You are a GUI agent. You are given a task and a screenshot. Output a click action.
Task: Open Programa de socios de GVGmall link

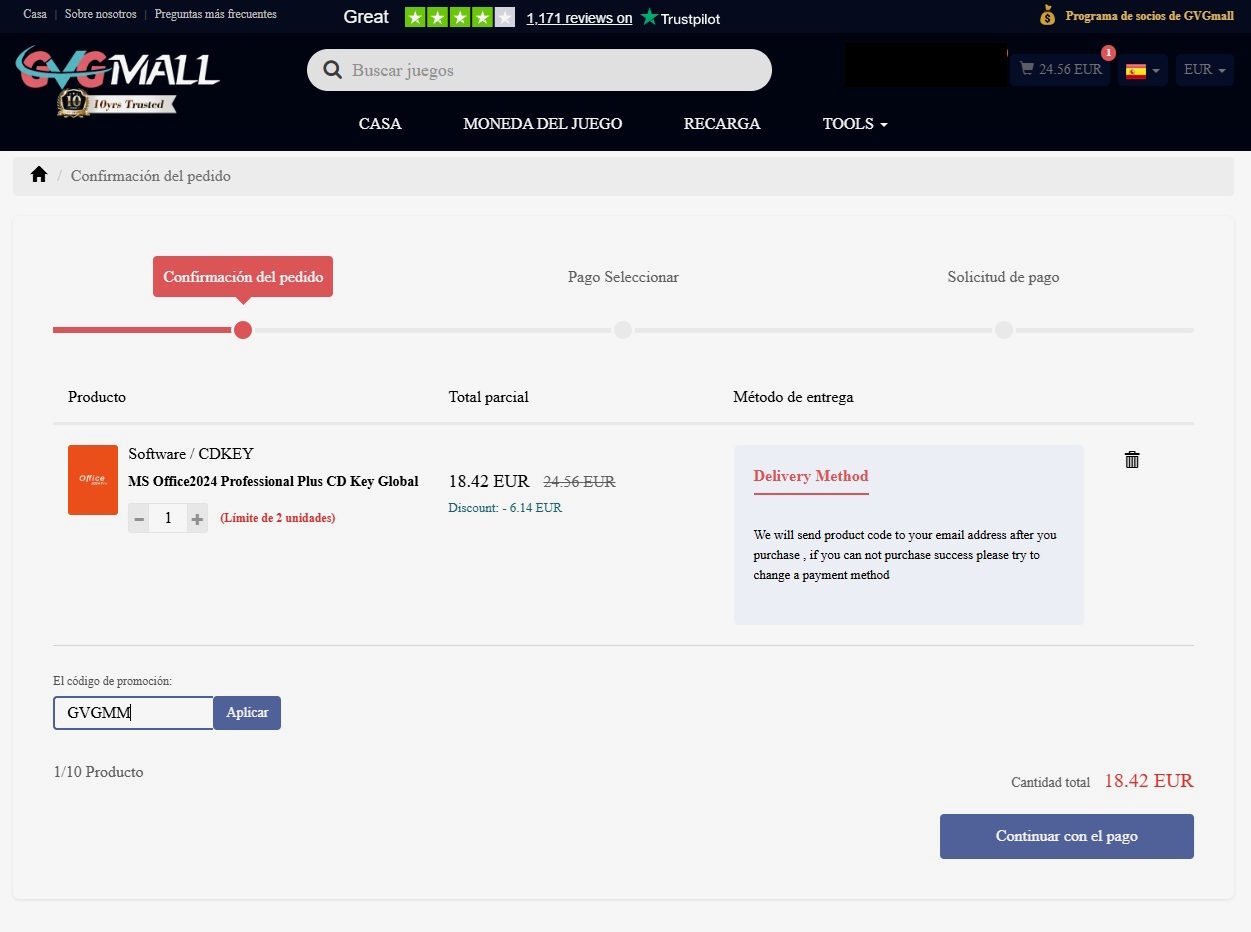[x=1149, y=15]
